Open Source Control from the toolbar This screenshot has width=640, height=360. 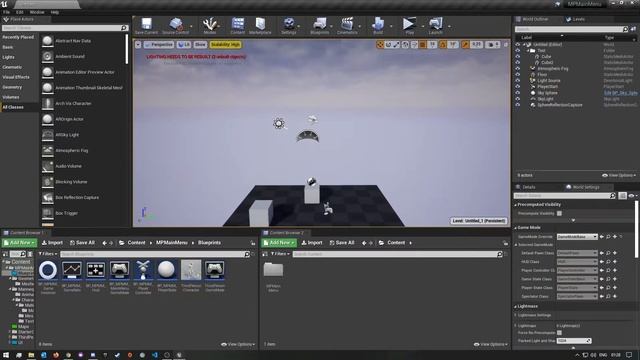coord(176,26)
